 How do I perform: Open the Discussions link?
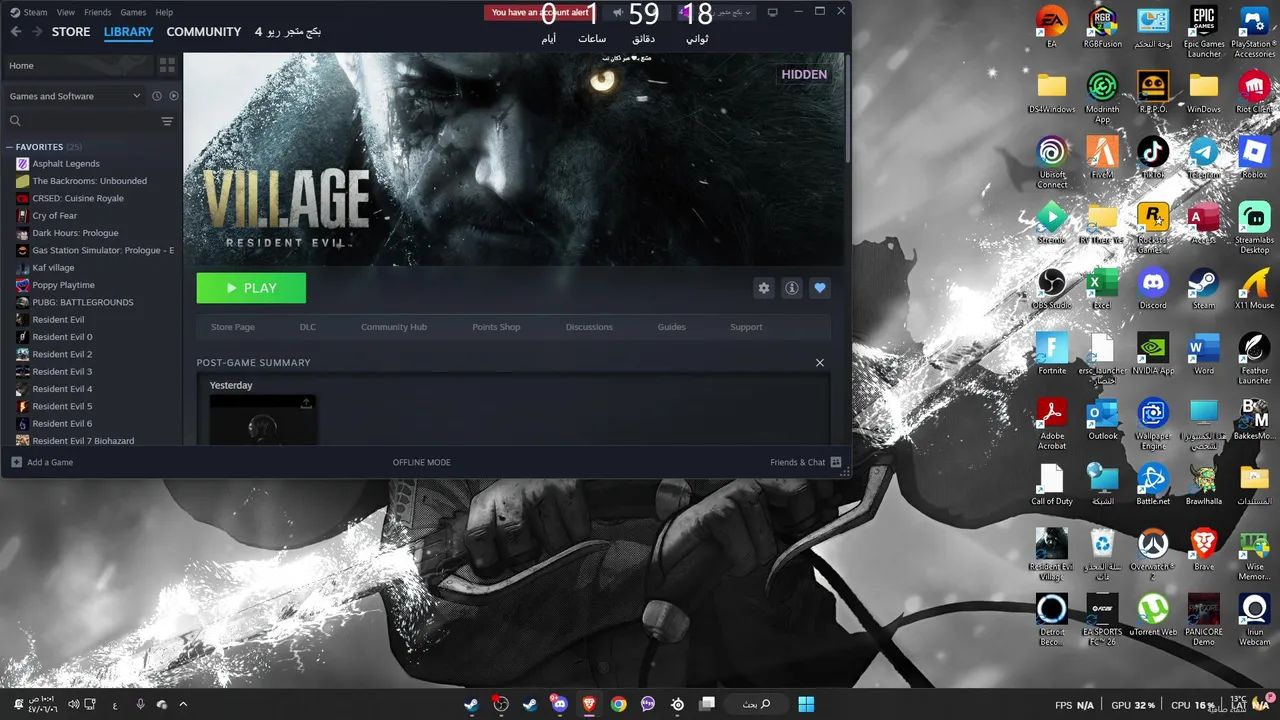[589, 327]
